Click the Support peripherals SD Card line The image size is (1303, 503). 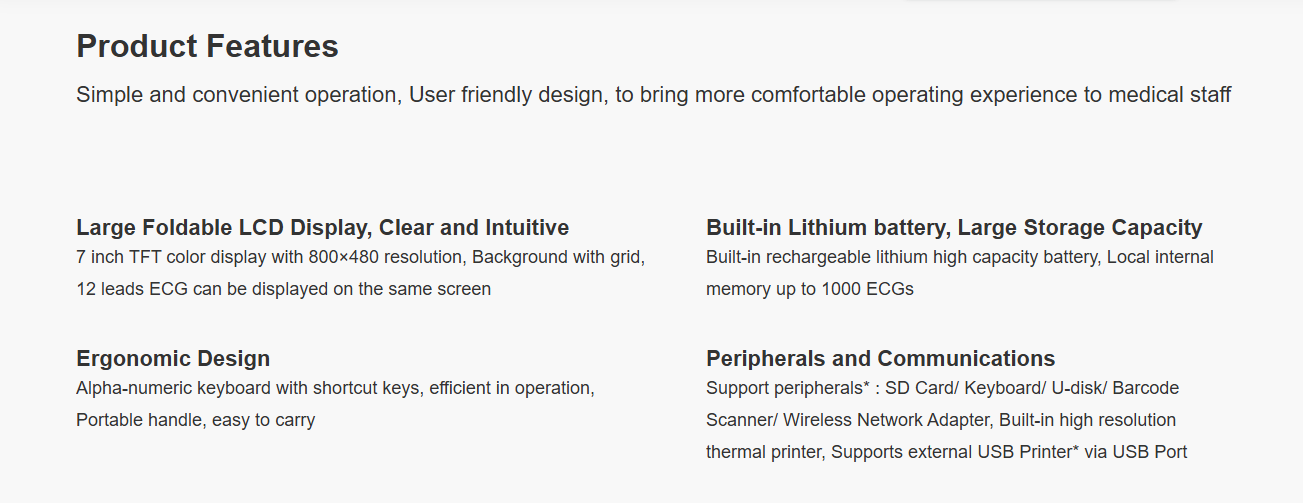pos(942,387)
